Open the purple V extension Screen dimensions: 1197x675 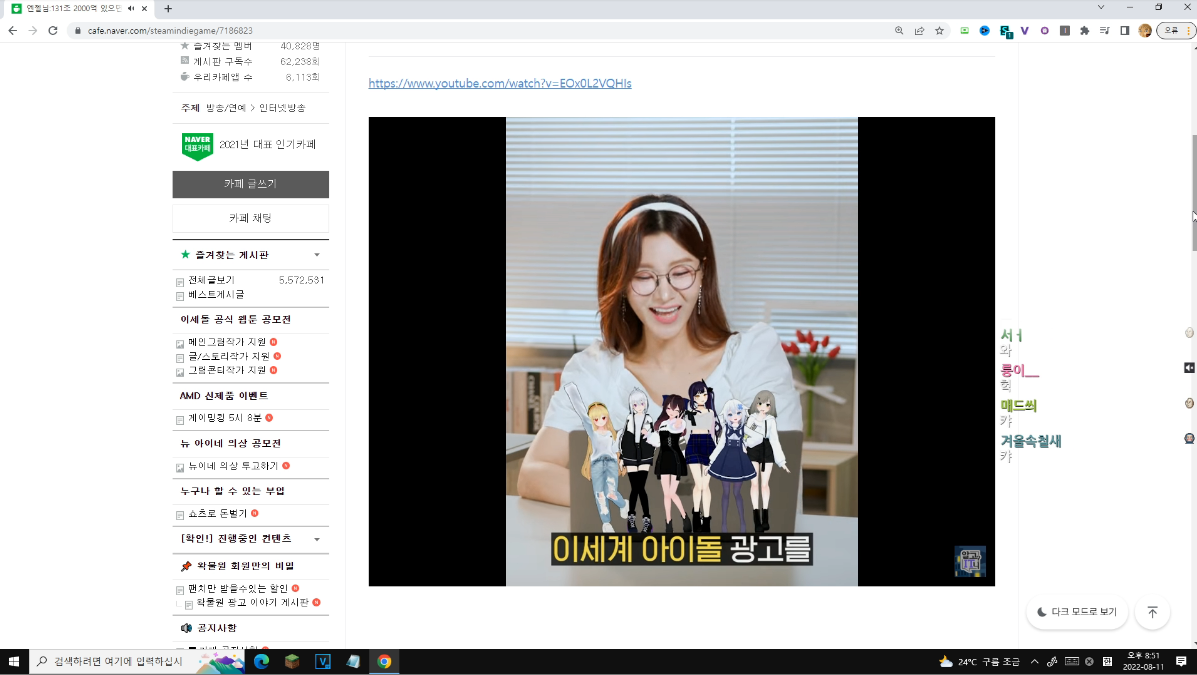pos(1024,31)
